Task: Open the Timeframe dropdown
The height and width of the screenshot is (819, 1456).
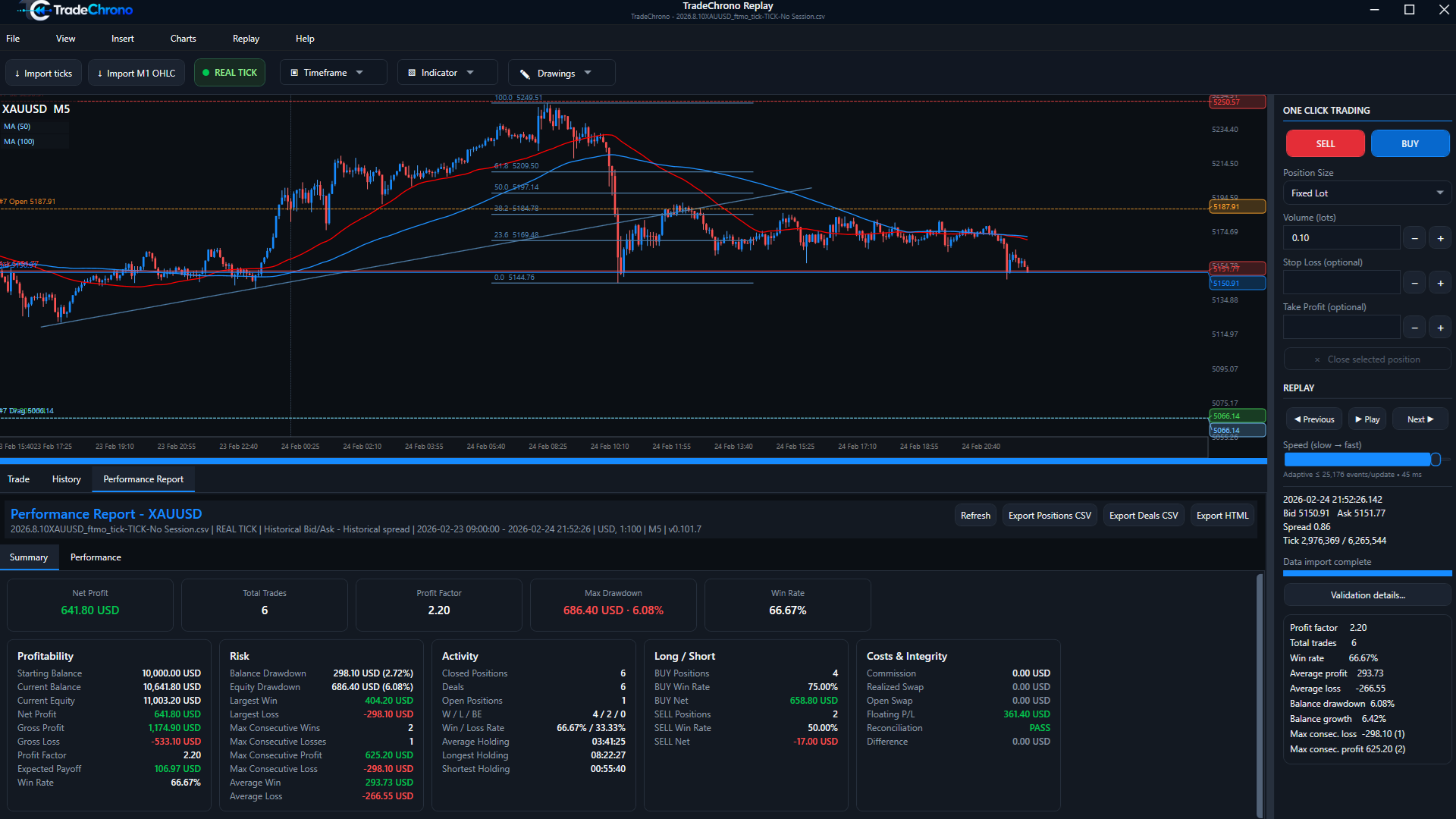Action: pyautogui.click(x=333, y=73)
